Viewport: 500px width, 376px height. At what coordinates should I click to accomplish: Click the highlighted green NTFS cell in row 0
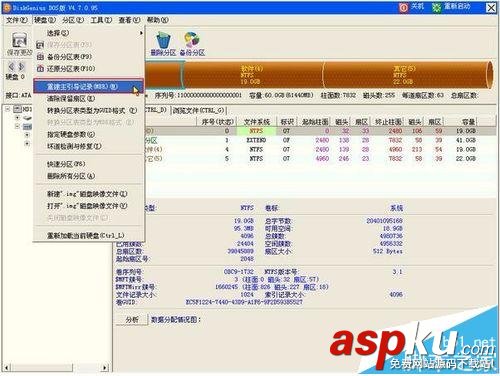click(x=256, y=131)
